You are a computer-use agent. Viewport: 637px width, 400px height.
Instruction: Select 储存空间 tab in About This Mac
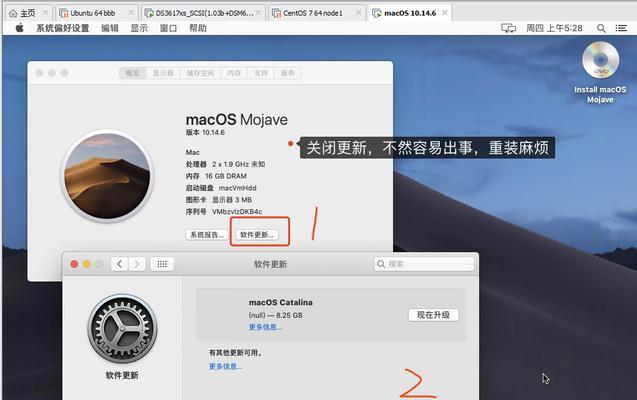point(200,73)
